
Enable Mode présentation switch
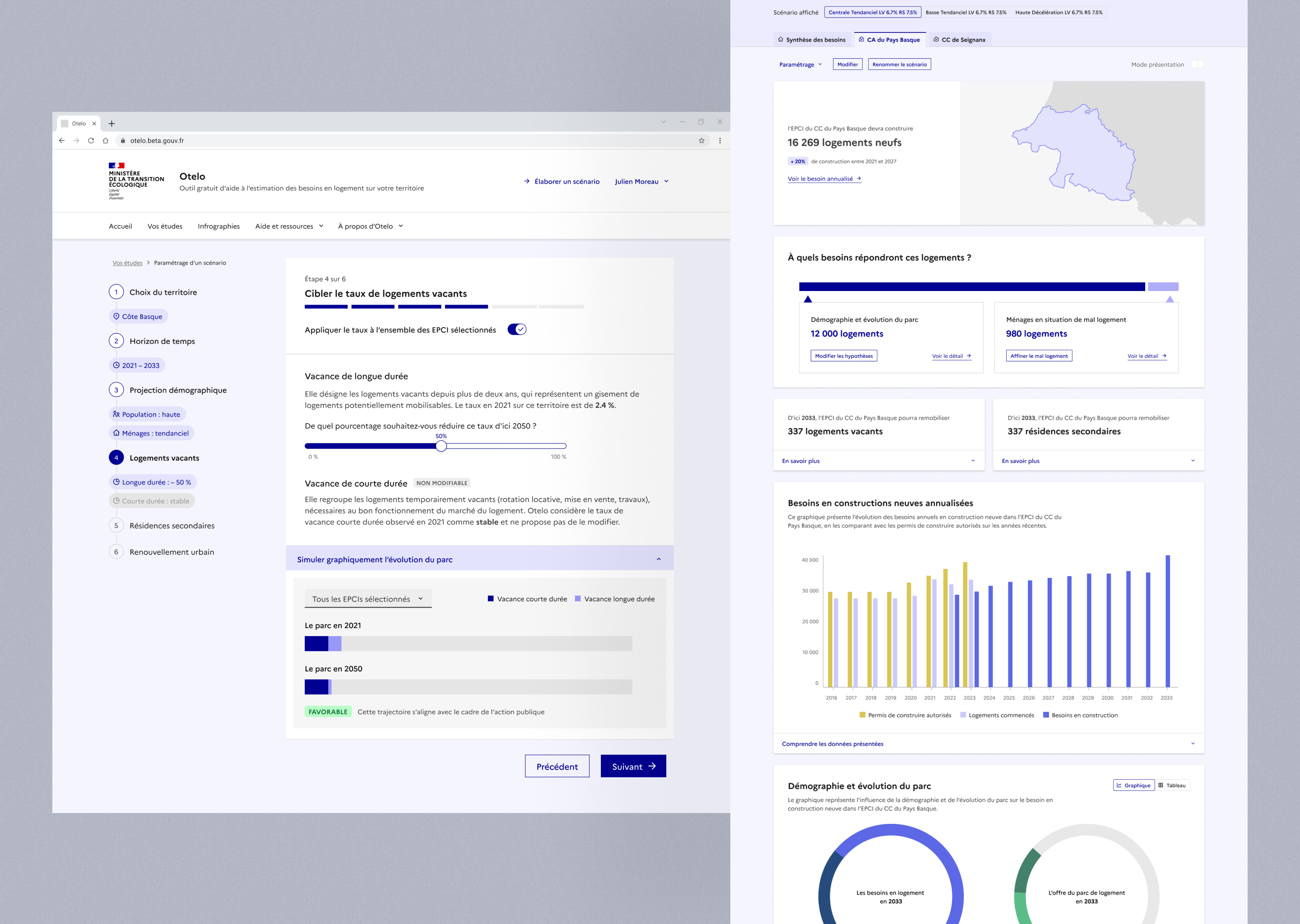point(1197,65)
